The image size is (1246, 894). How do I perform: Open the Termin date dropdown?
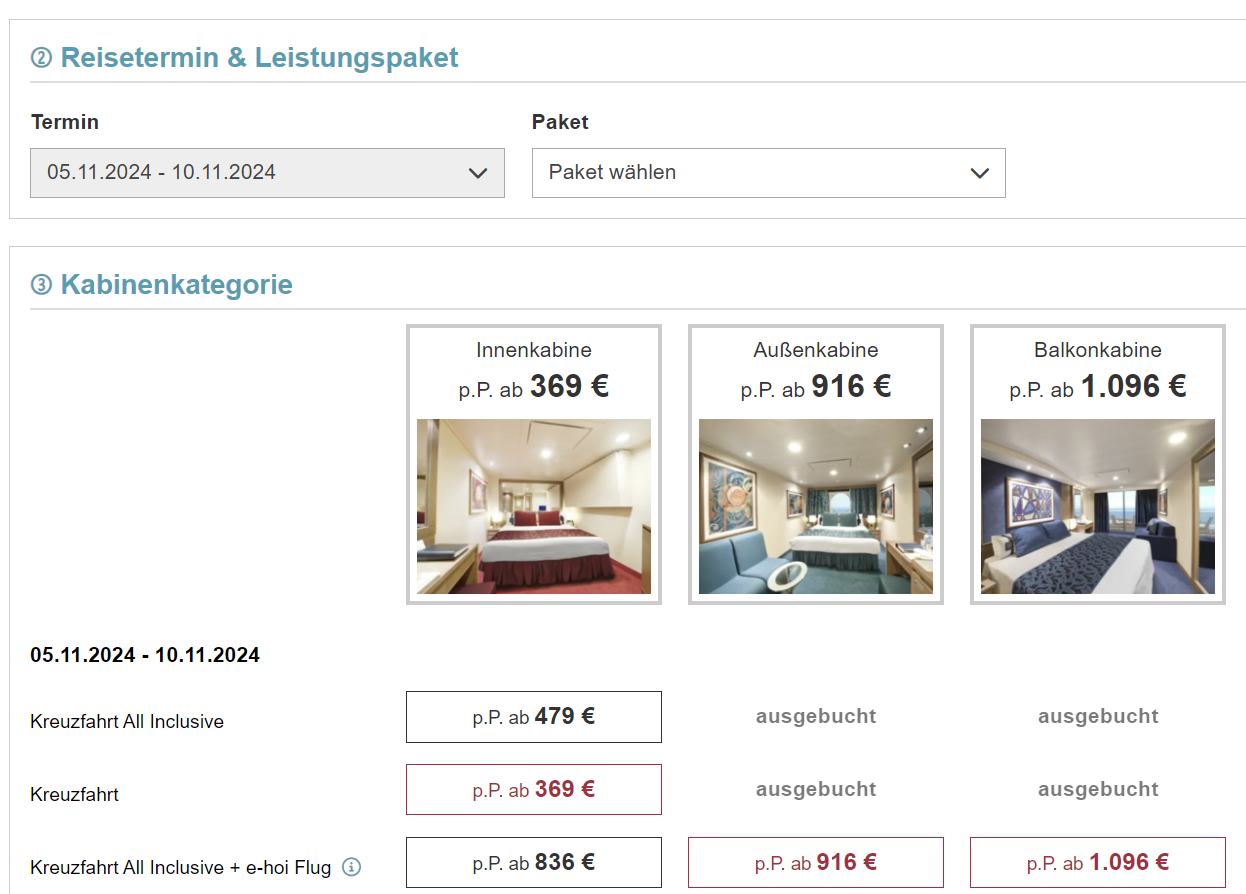(x=267, y=173)
